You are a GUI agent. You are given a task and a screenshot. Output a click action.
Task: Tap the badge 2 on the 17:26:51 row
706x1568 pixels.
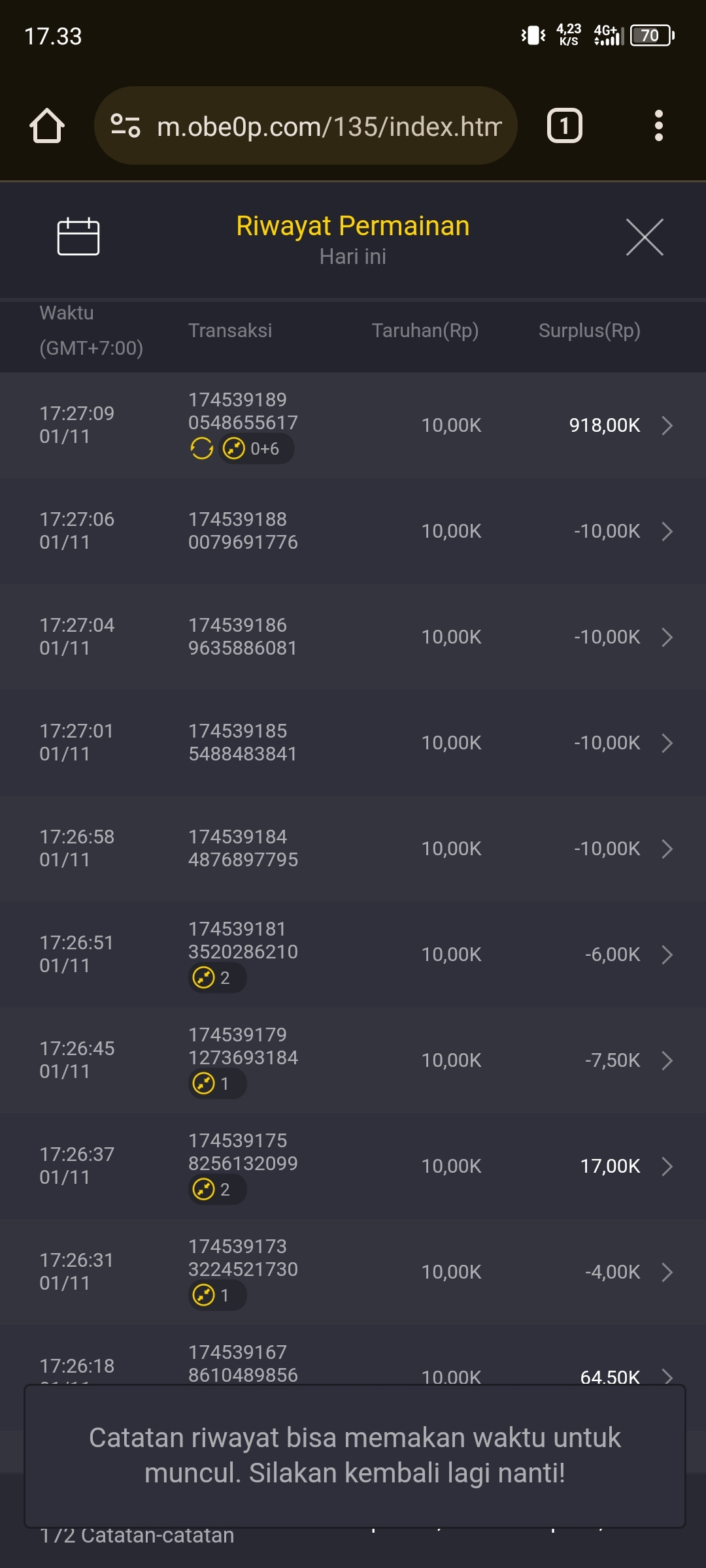click(x=216, y=978)
